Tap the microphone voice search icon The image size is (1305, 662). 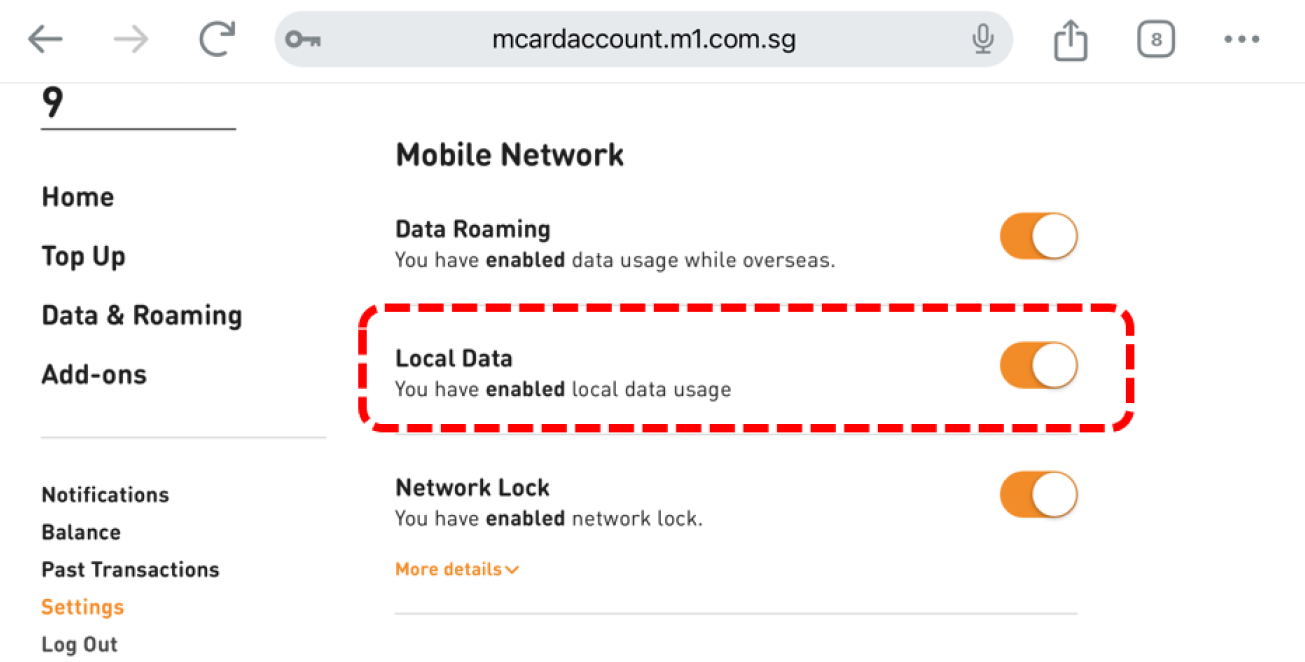coord(983,40)
